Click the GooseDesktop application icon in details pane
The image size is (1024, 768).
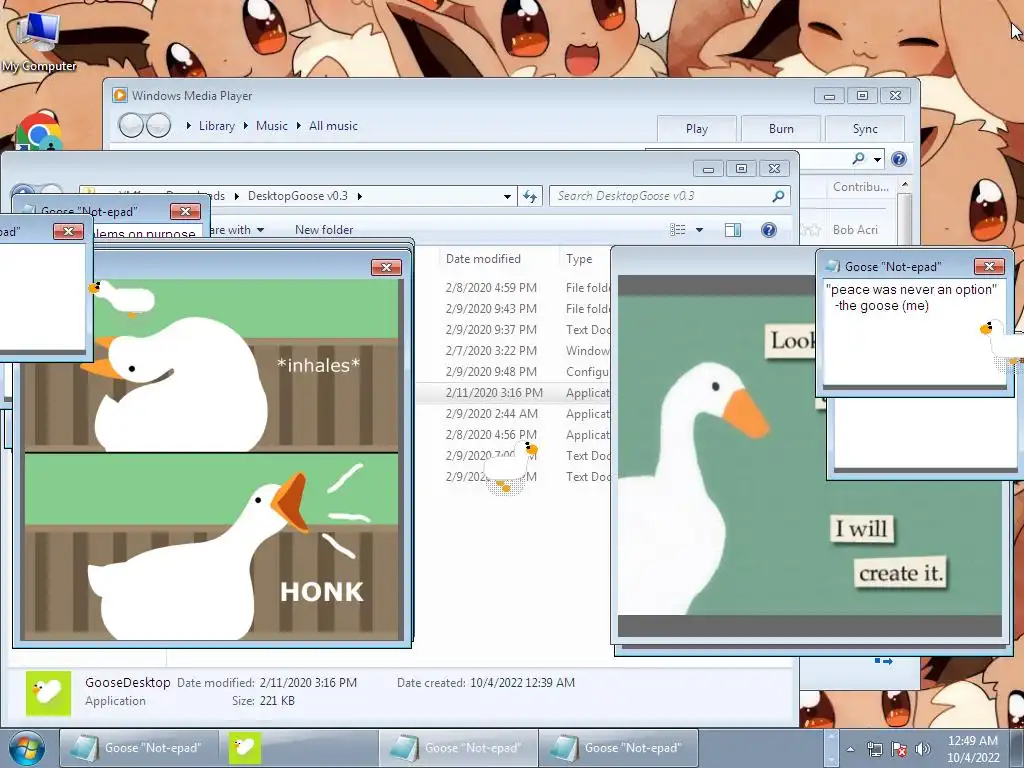coord(48,693)
